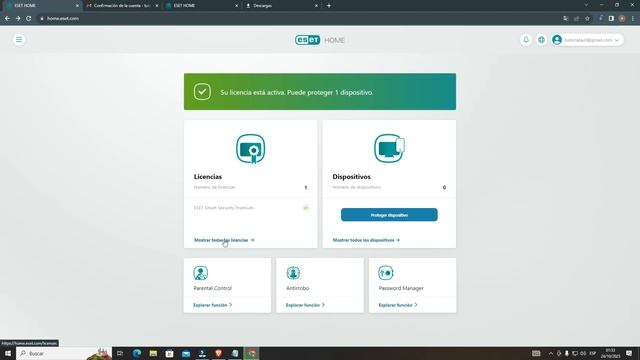Click the Licencias certificate icon
Screen dimensions: 640x360
coord(251,149)
